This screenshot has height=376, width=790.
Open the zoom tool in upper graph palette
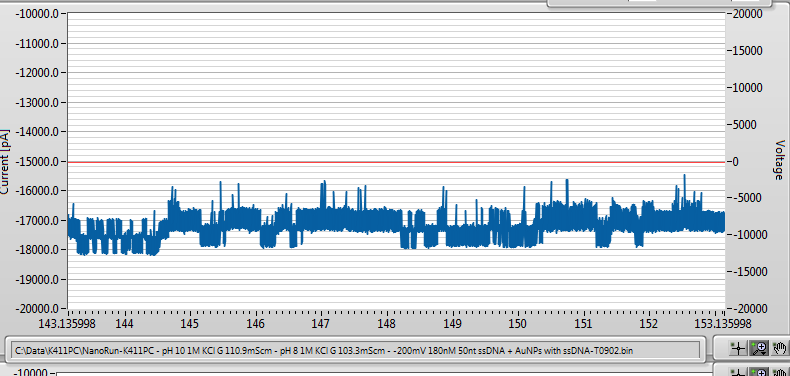(x=759, y=348)
